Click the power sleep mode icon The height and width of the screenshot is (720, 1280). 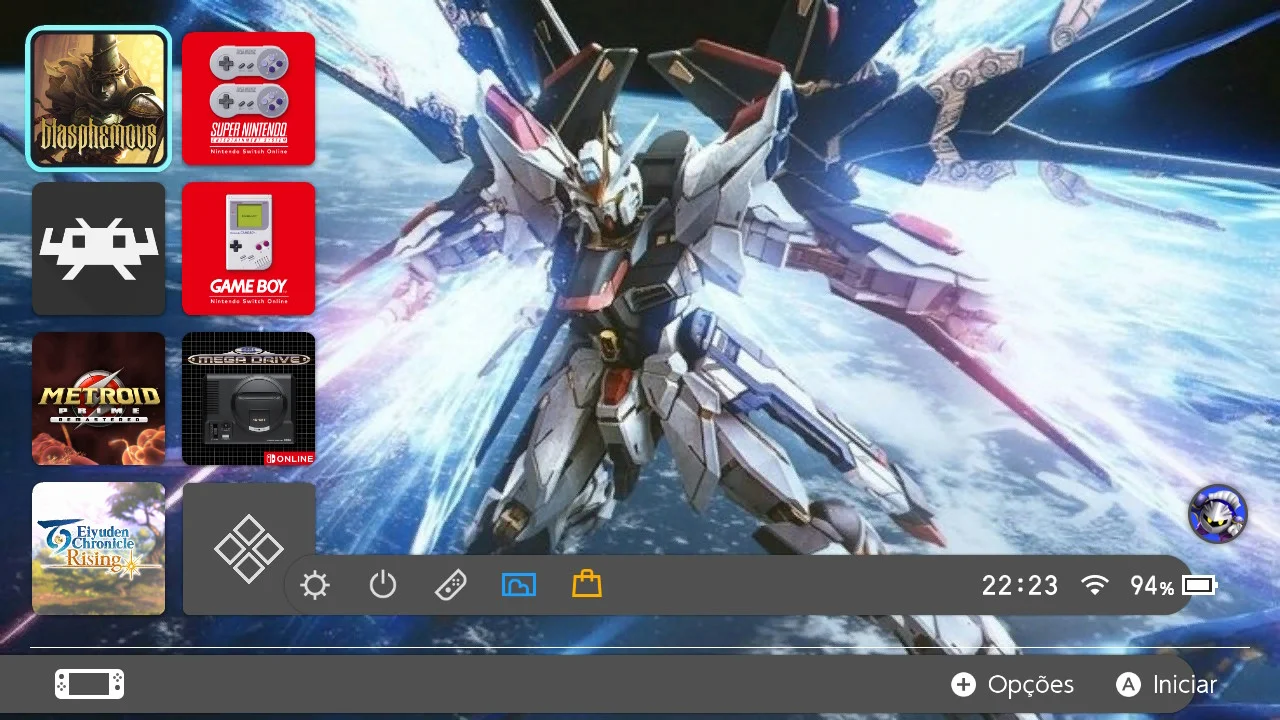click(383, 585)
